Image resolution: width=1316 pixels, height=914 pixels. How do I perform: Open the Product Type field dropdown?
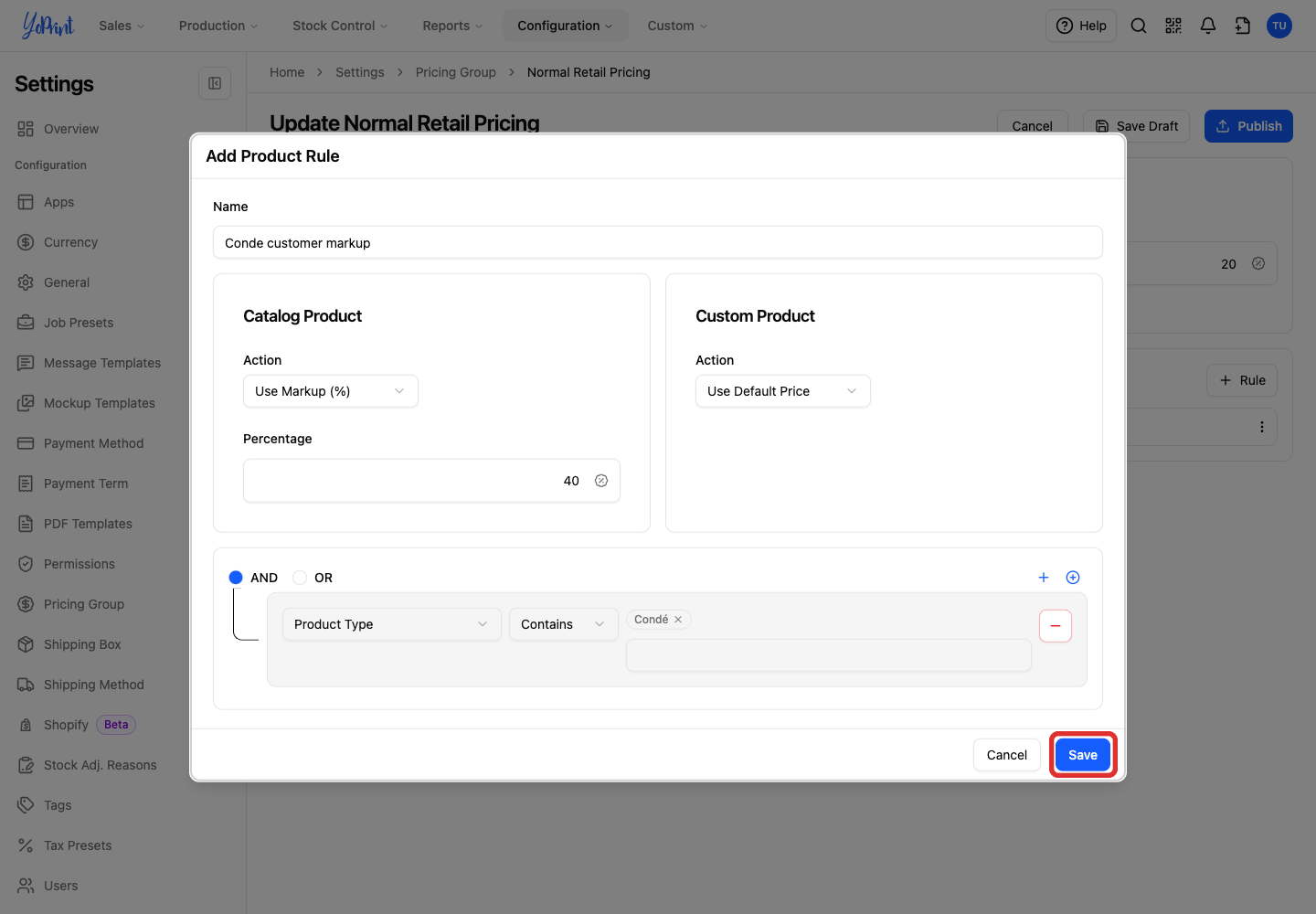tap(392, 624)
